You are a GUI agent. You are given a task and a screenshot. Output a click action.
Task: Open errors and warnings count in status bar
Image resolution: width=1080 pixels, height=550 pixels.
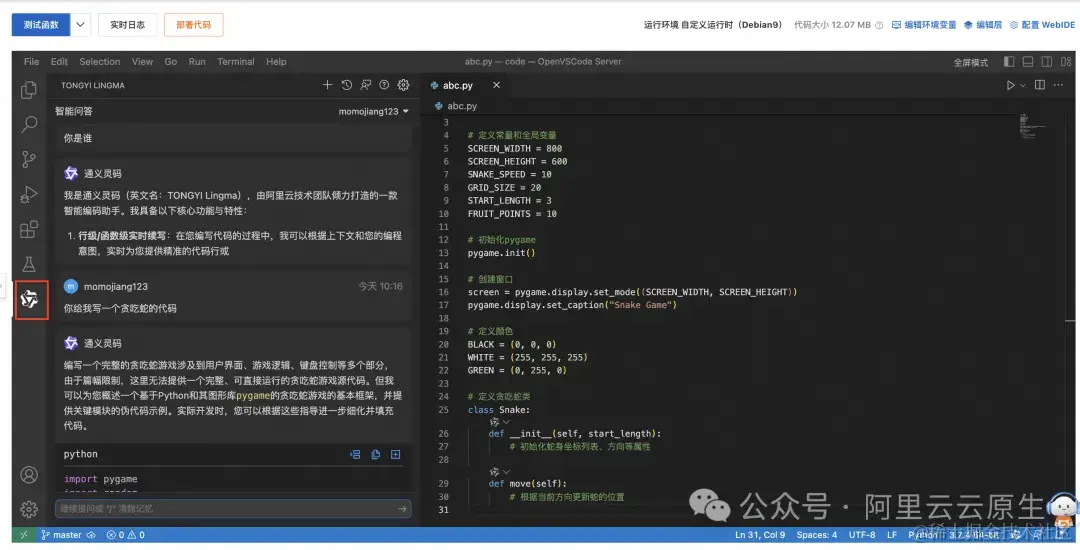click(125, 535)
